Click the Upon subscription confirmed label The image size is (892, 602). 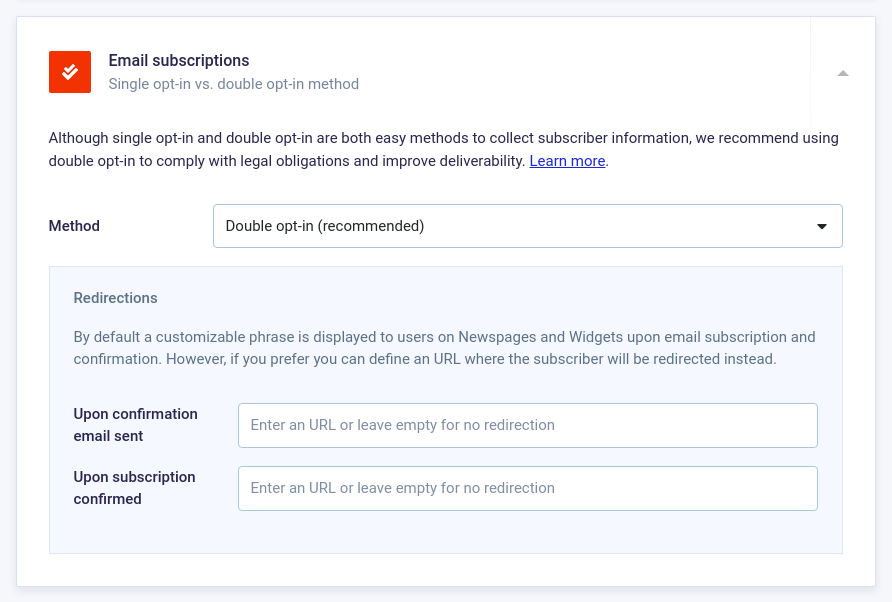coord(134,488)
